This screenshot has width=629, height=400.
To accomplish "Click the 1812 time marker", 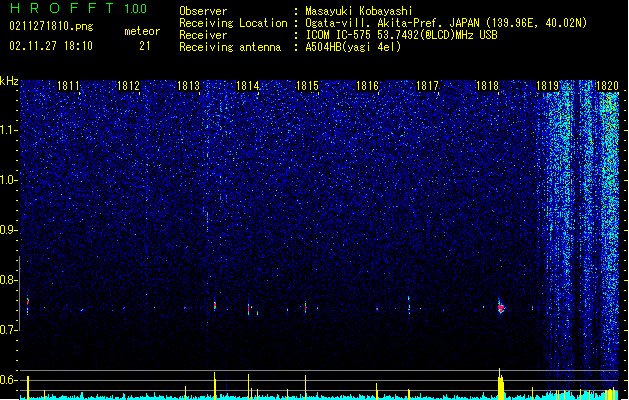I will pos(128,86).
